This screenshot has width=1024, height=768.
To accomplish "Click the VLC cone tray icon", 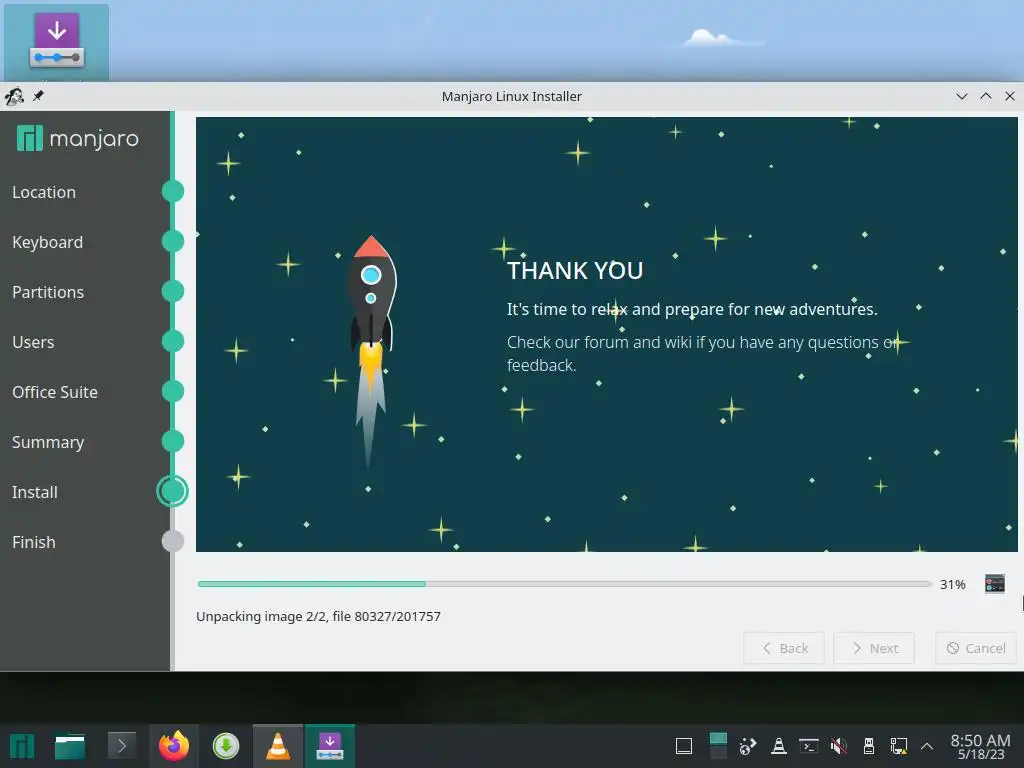I will [778, 746].
